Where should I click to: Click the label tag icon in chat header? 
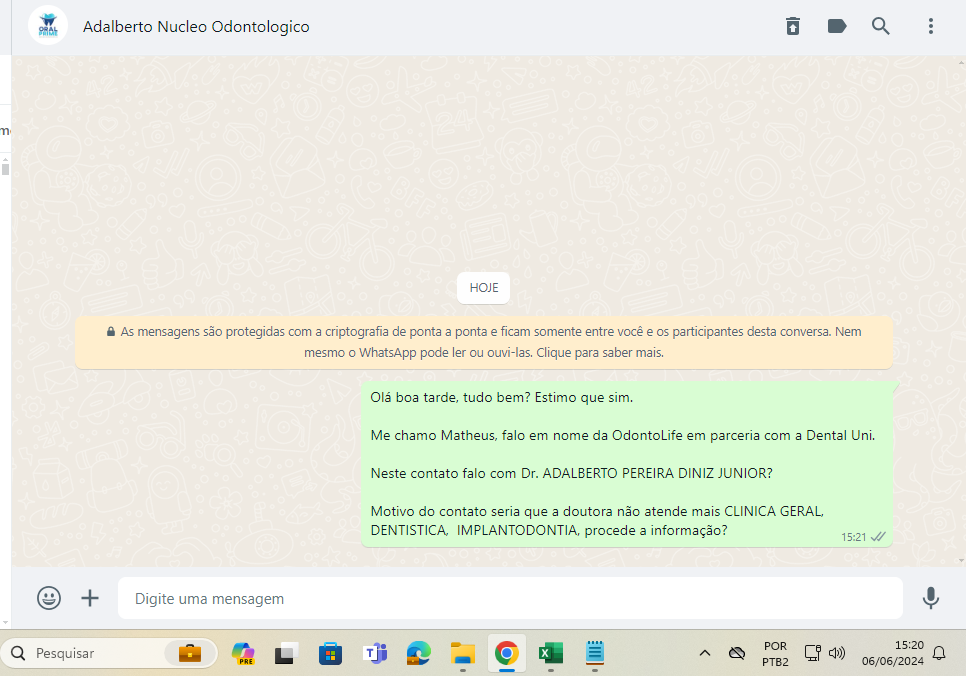coord(837,26)
